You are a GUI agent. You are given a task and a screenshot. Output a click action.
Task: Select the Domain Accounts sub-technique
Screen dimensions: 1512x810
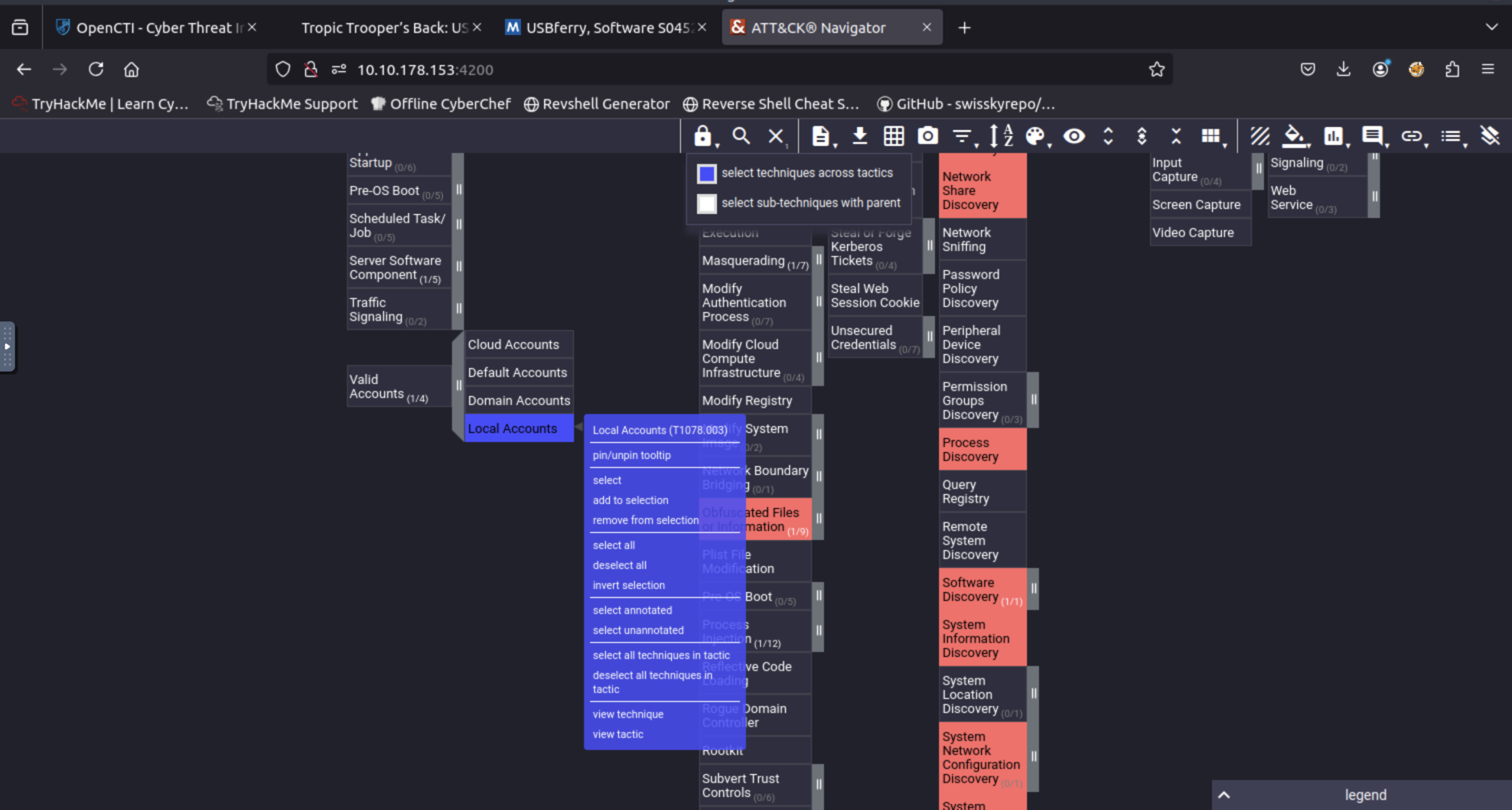point(519,401)
